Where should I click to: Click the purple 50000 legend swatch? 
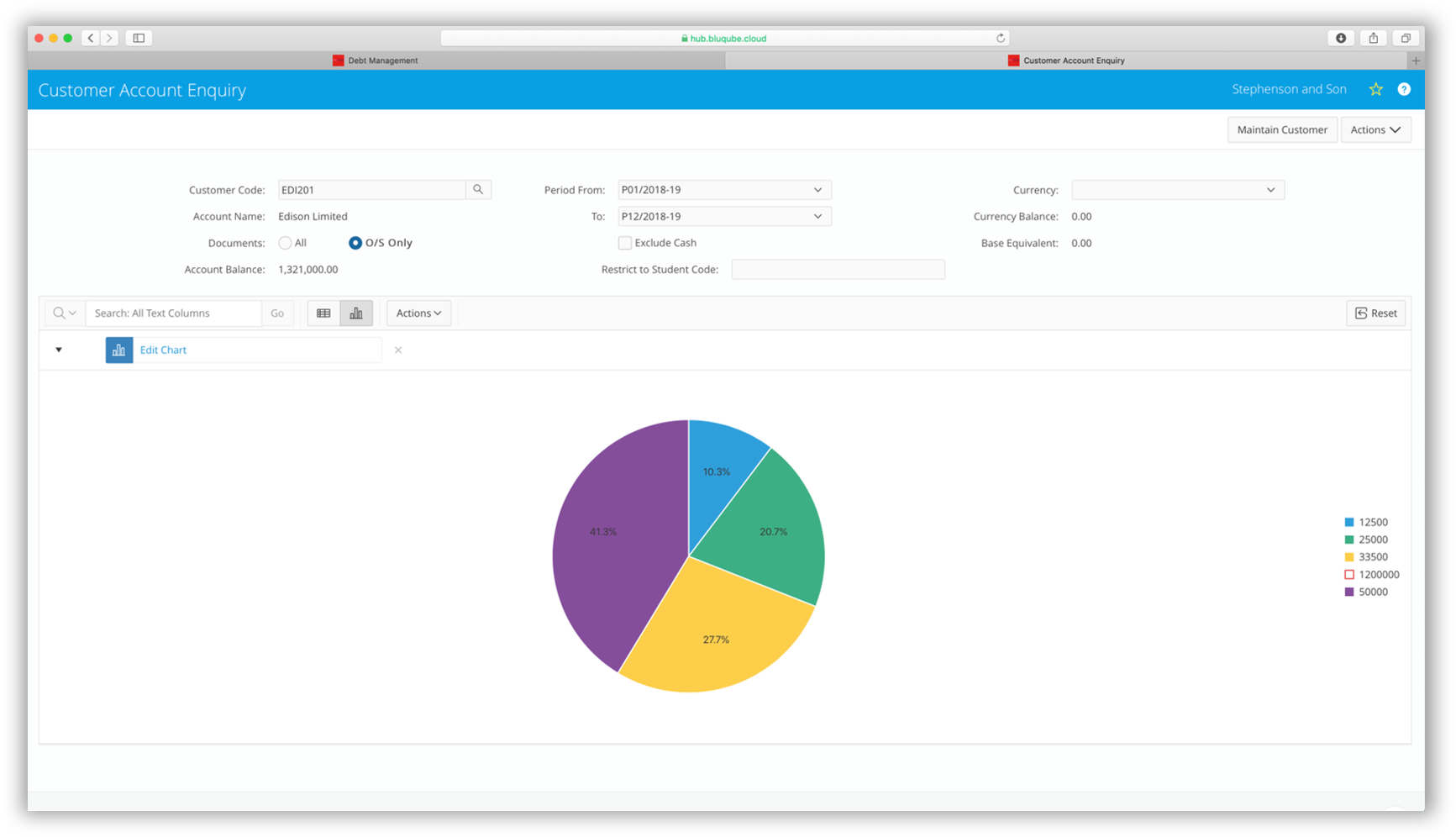pos(1349,592)
